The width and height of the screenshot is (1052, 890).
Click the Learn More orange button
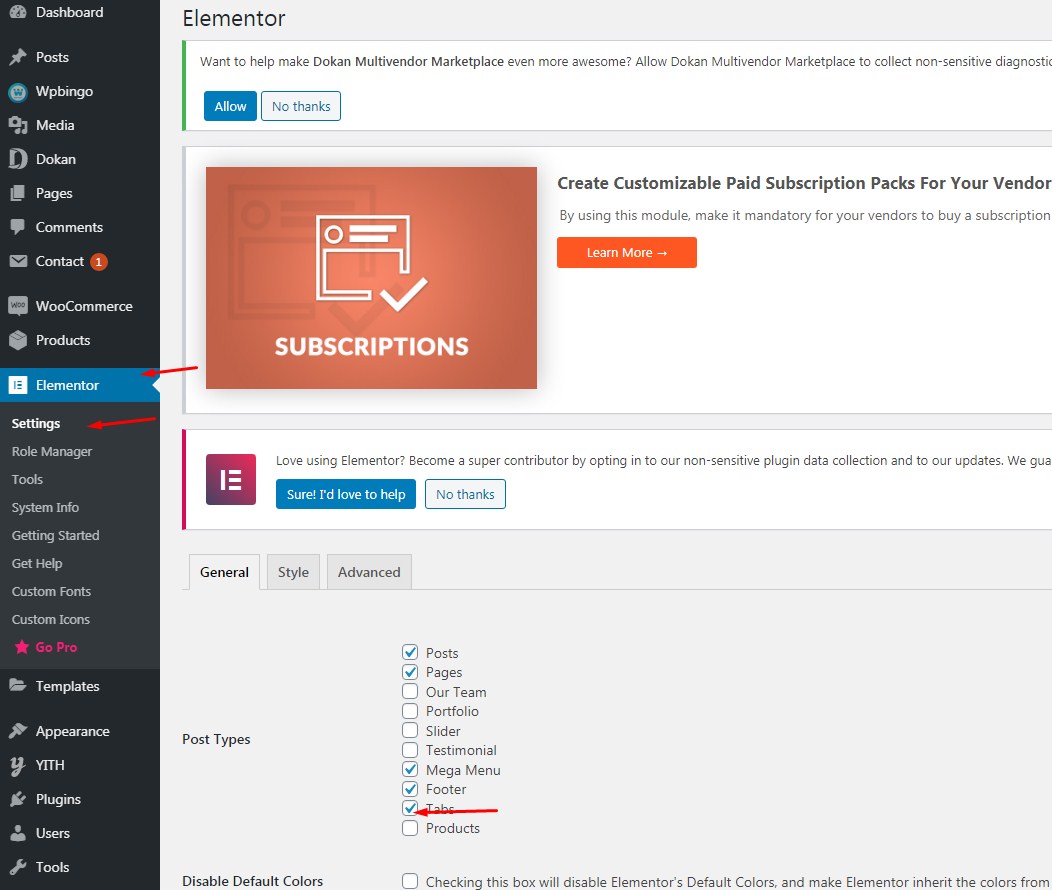[x=627, y=252]
